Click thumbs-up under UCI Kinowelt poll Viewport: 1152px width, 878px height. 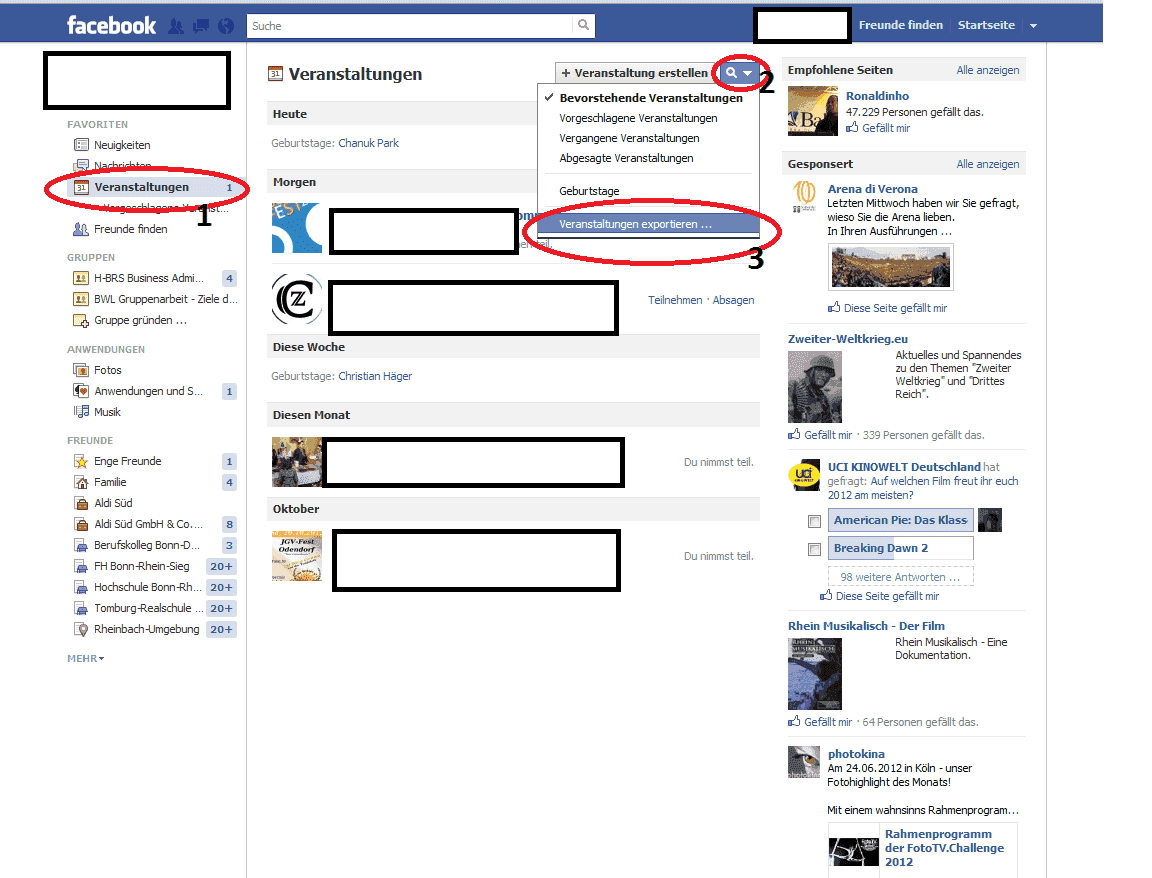(x=827, y=596)
